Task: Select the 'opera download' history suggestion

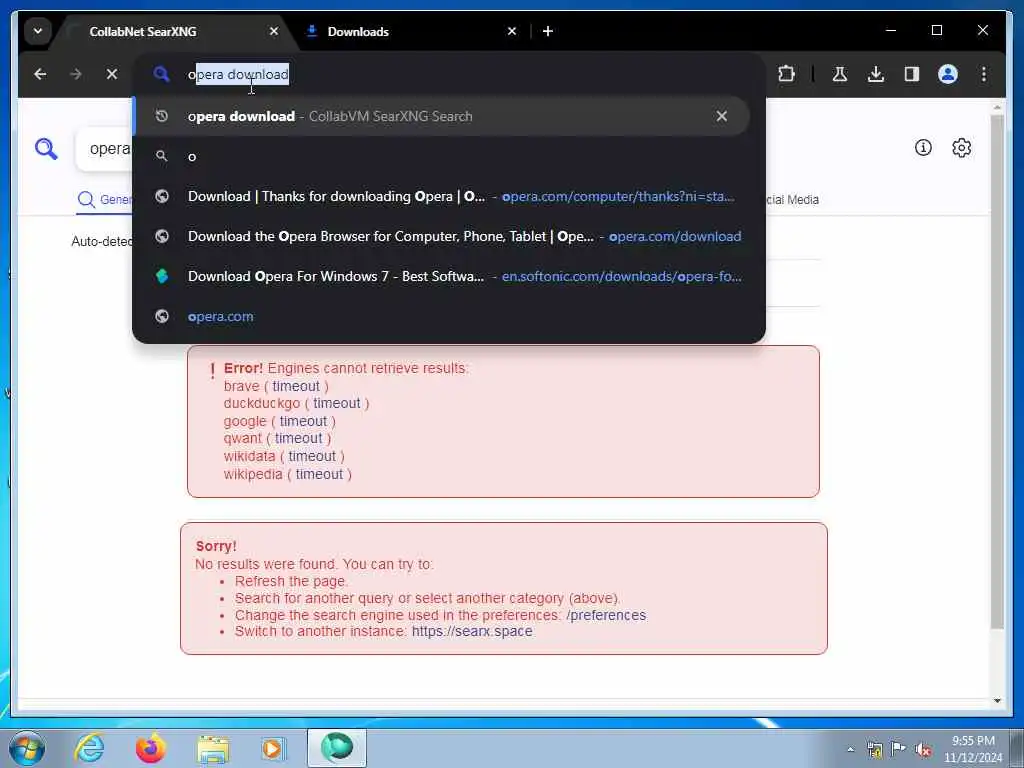Action: pos(441,116)
